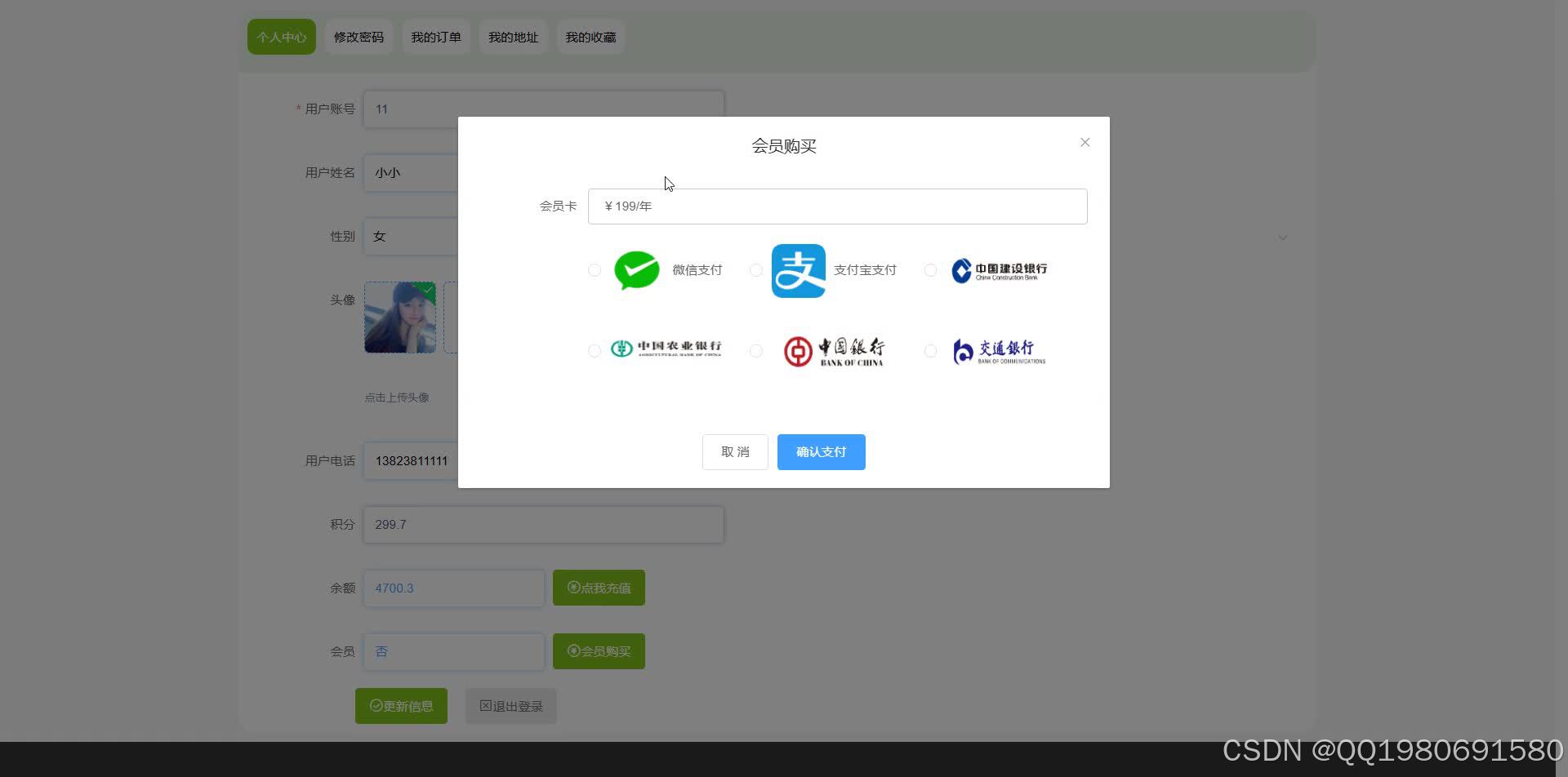Image resolution: width=1568 pixels, height=777 pixels.
Task: Close the 会员购买 dialog
Action: coord(1085,141)
